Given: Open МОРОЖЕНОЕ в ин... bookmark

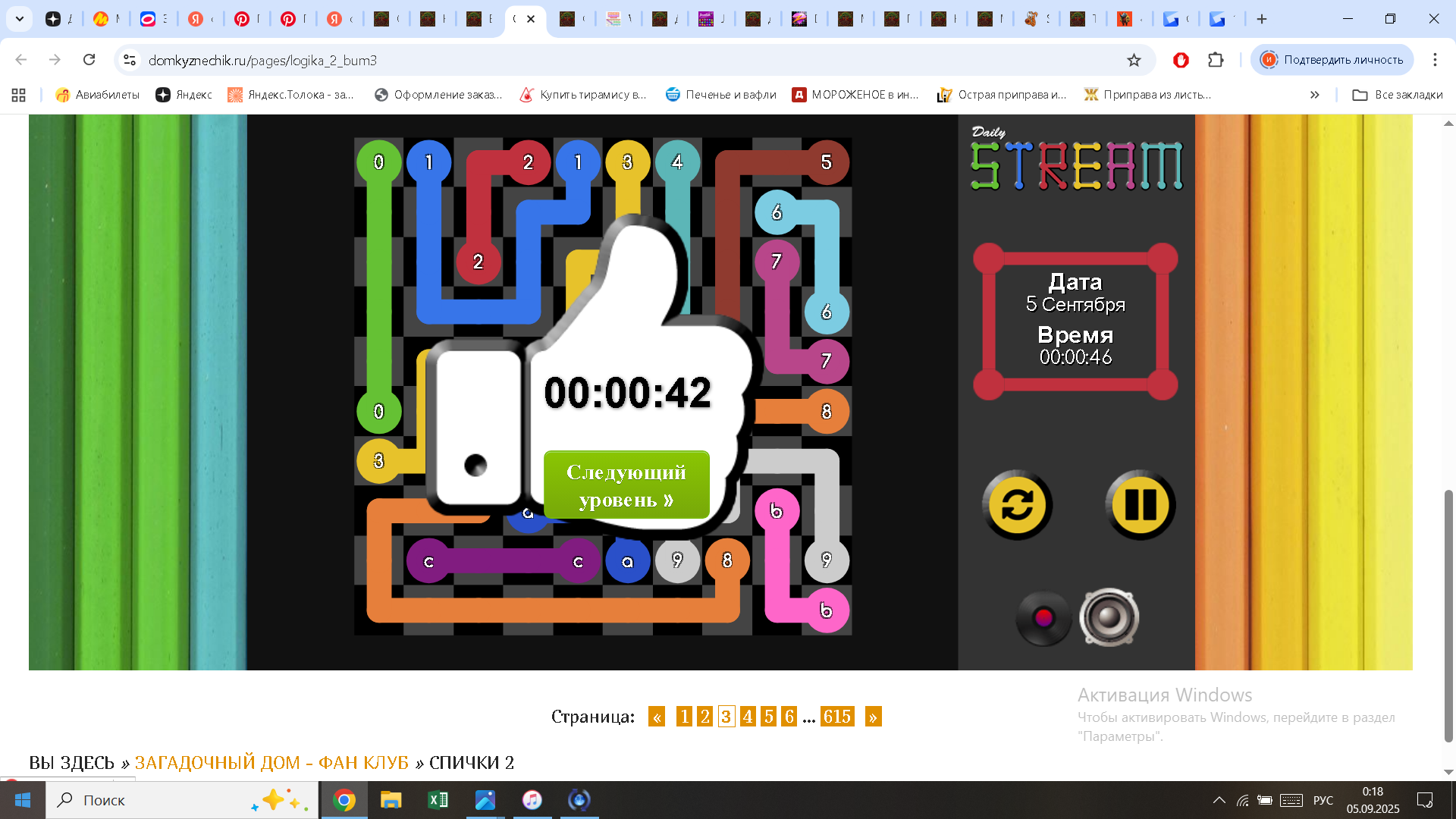Looking at the screenshot, I should (855, 95).
